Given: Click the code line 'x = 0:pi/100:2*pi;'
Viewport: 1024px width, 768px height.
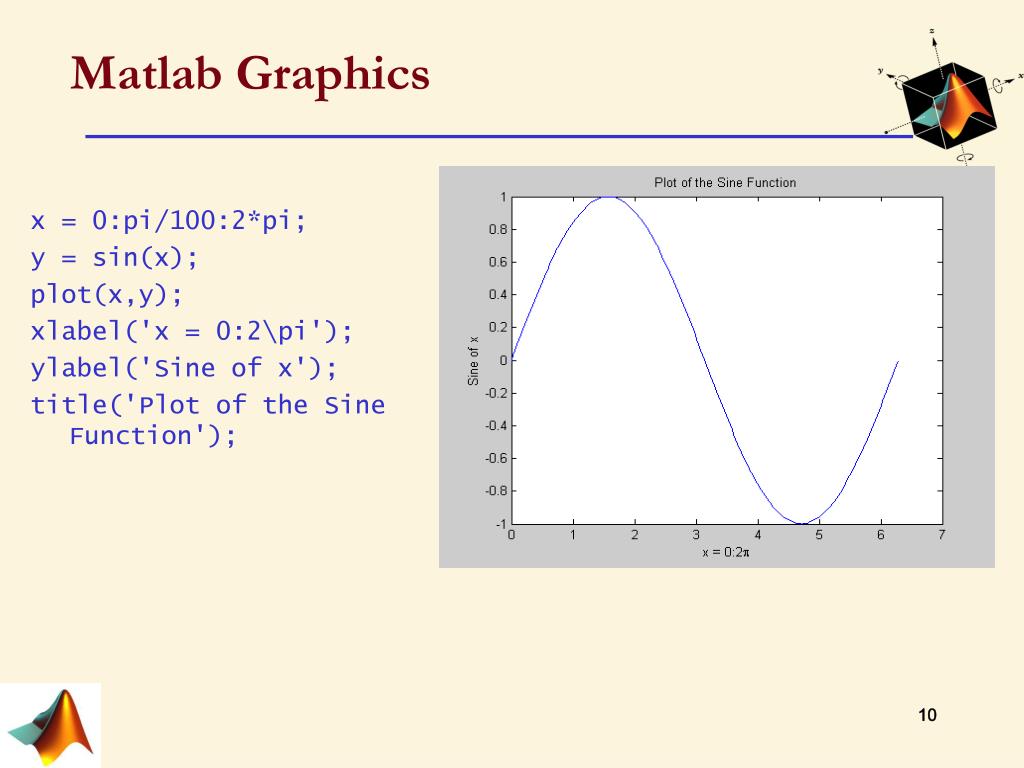Looking at the screenshot, I should tap(168, 221).
